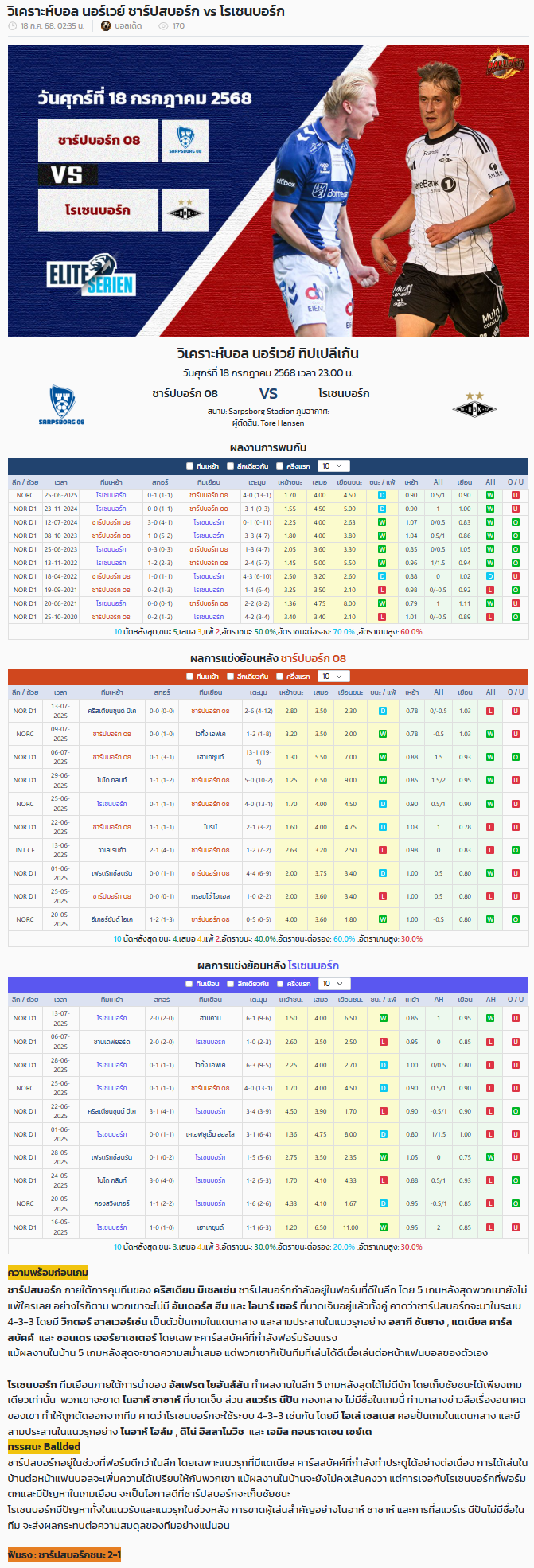
Task: Click the author avatar next to บอลเด็ด
Action: pos(106,26)
